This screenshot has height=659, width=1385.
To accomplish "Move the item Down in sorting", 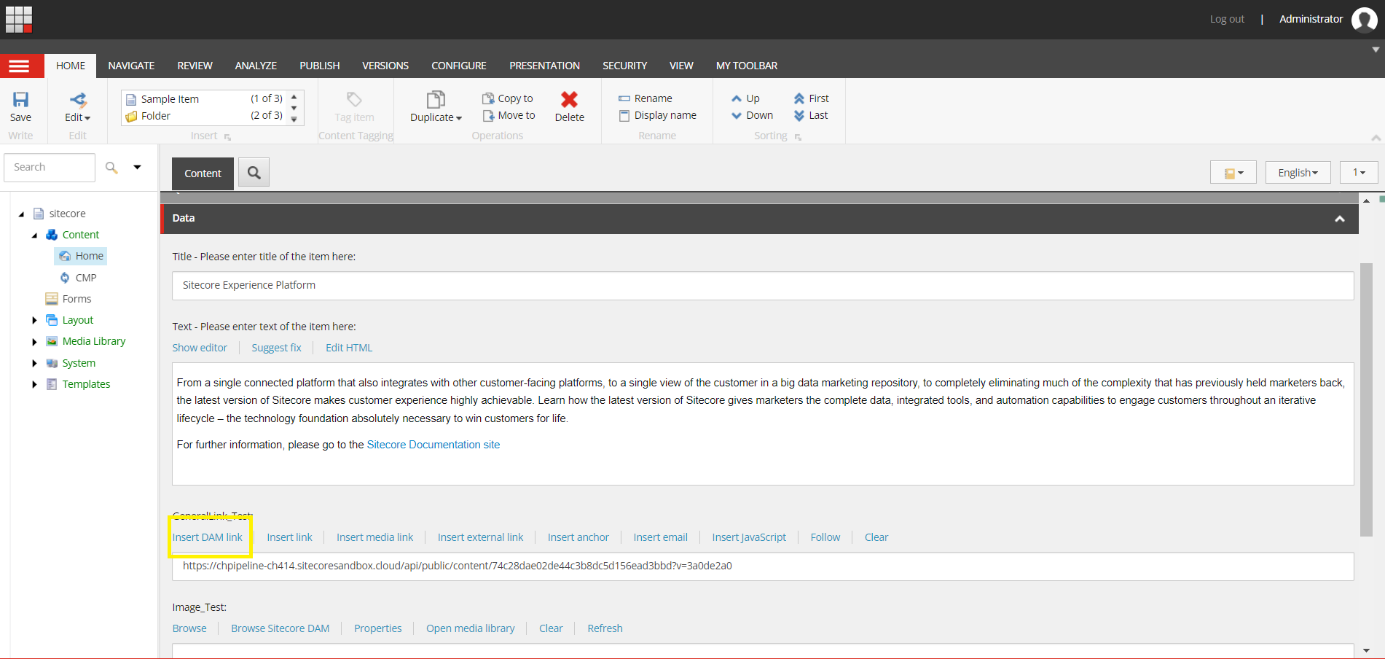I will [x=752, y=115].
